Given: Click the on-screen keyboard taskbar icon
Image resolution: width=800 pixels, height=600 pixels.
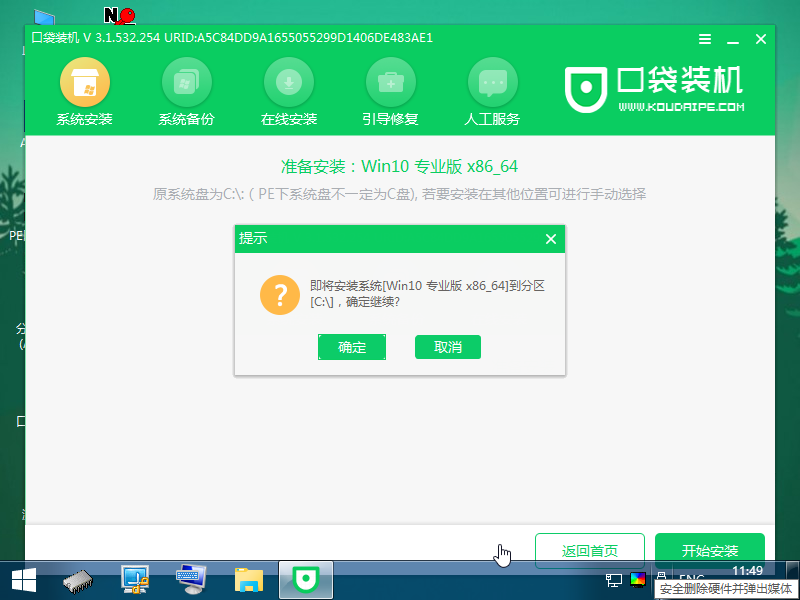Looking at the screenshot, I should 190,579.
